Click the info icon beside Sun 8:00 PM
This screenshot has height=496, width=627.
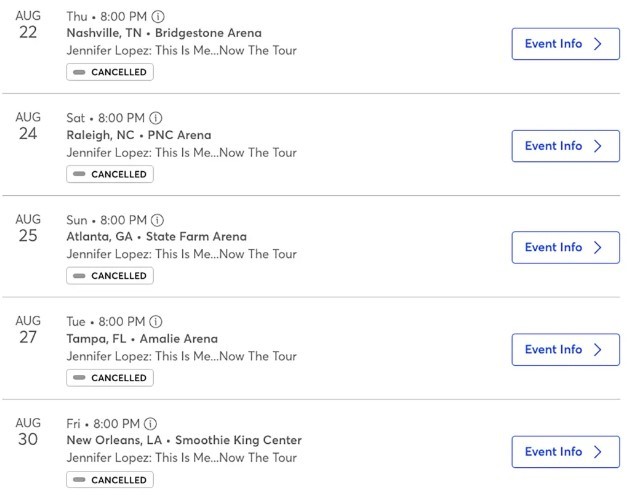coord(158,220)
